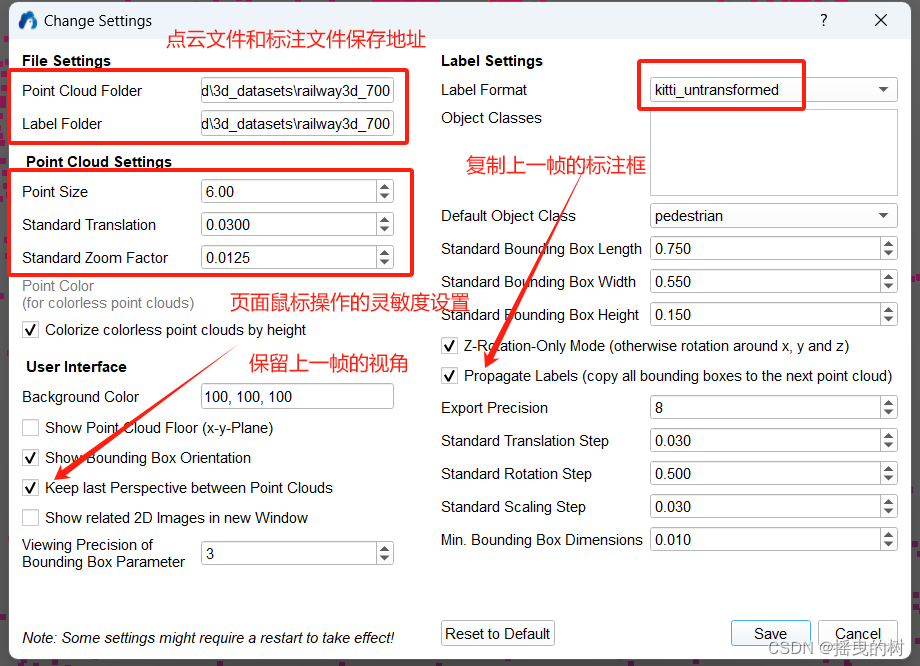This screenshot has height=666, width=920.
Task: Click the Label Folder path field
Action: pos(297,124)
